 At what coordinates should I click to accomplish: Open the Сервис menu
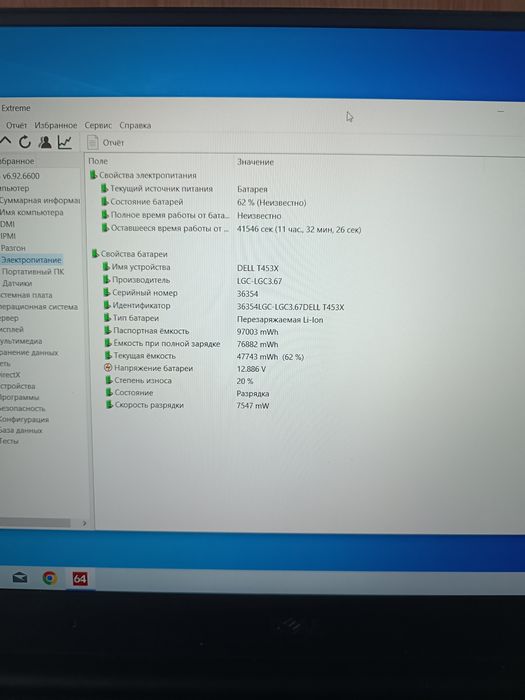(98, 125)
